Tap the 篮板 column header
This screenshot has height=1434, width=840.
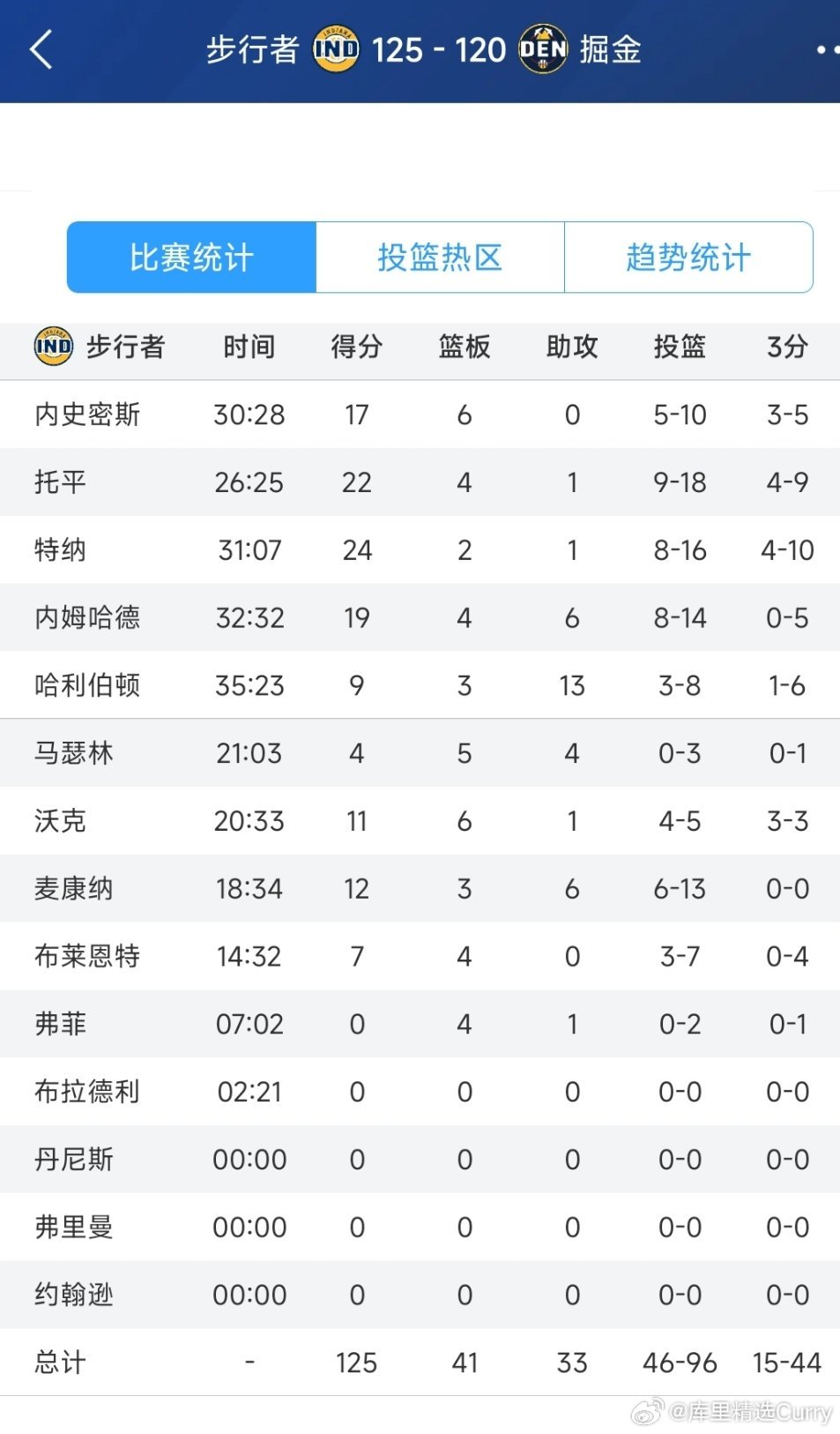coord(465,347)
